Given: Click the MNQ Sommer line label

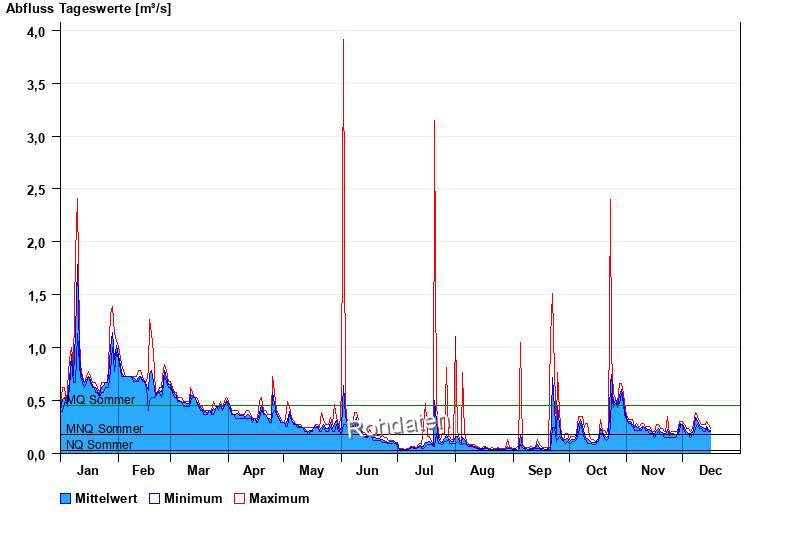Looking at the screenshot, I should (105, 429).
